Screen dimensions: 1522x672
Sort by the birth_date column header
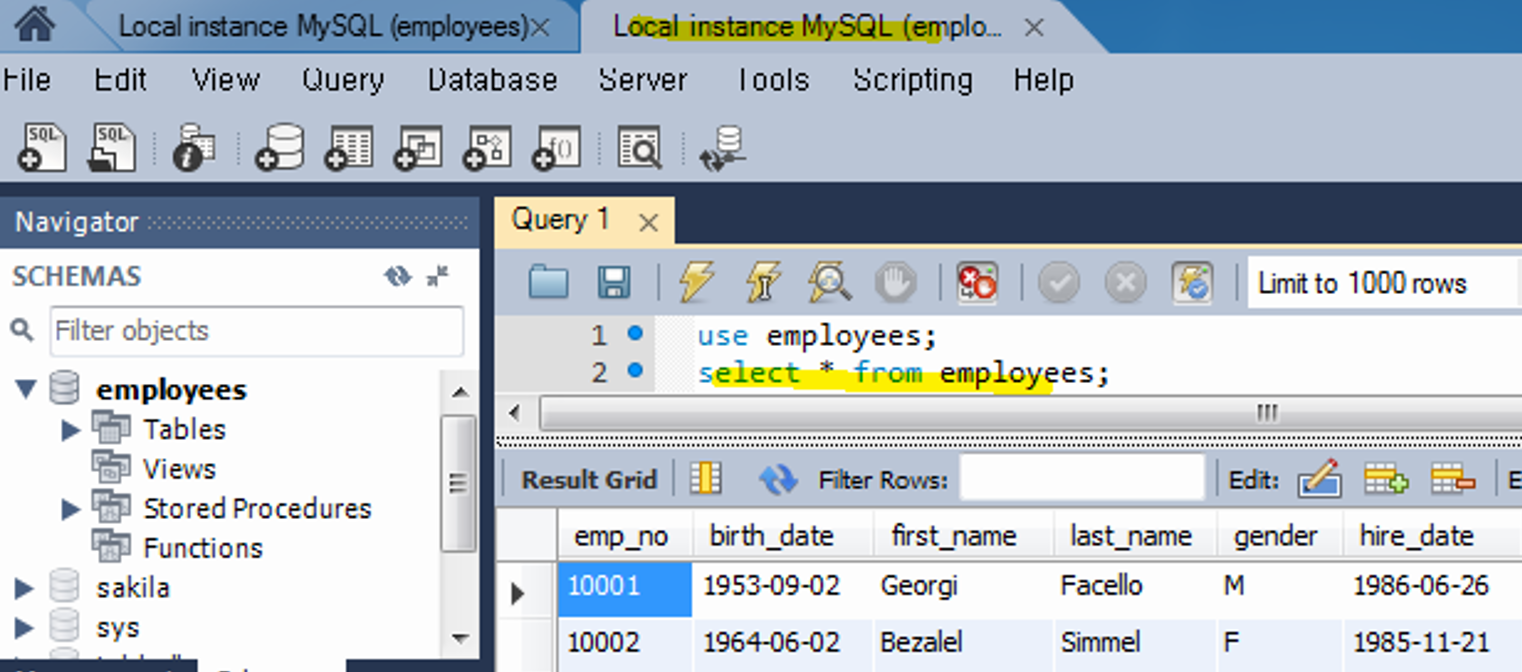tap(783, 536)
